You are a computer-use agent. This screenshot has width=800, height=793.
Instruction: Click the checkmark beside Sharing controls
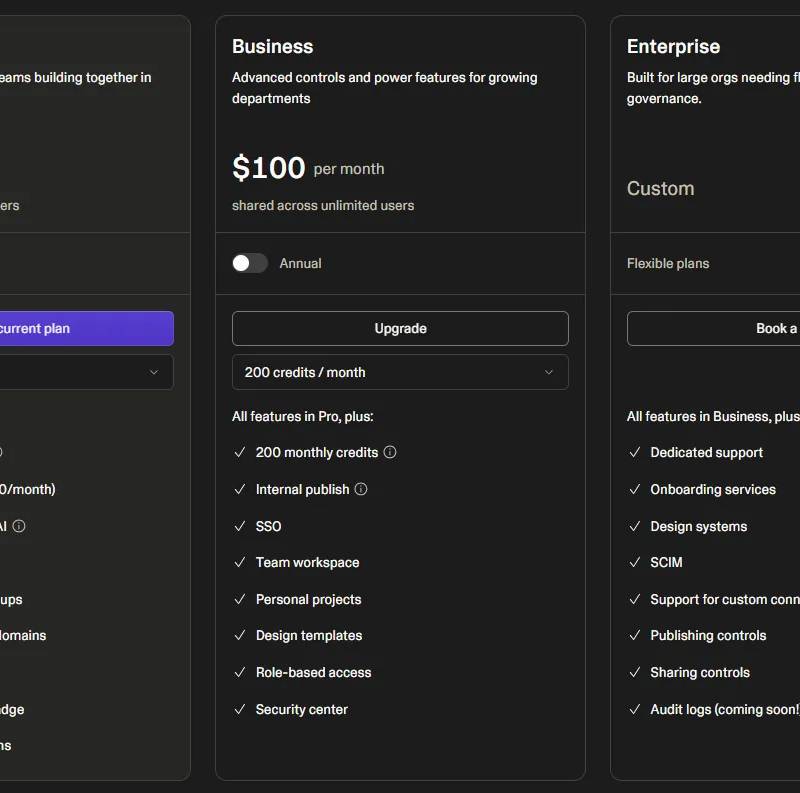pyautogui.click(x=635, y=673)
